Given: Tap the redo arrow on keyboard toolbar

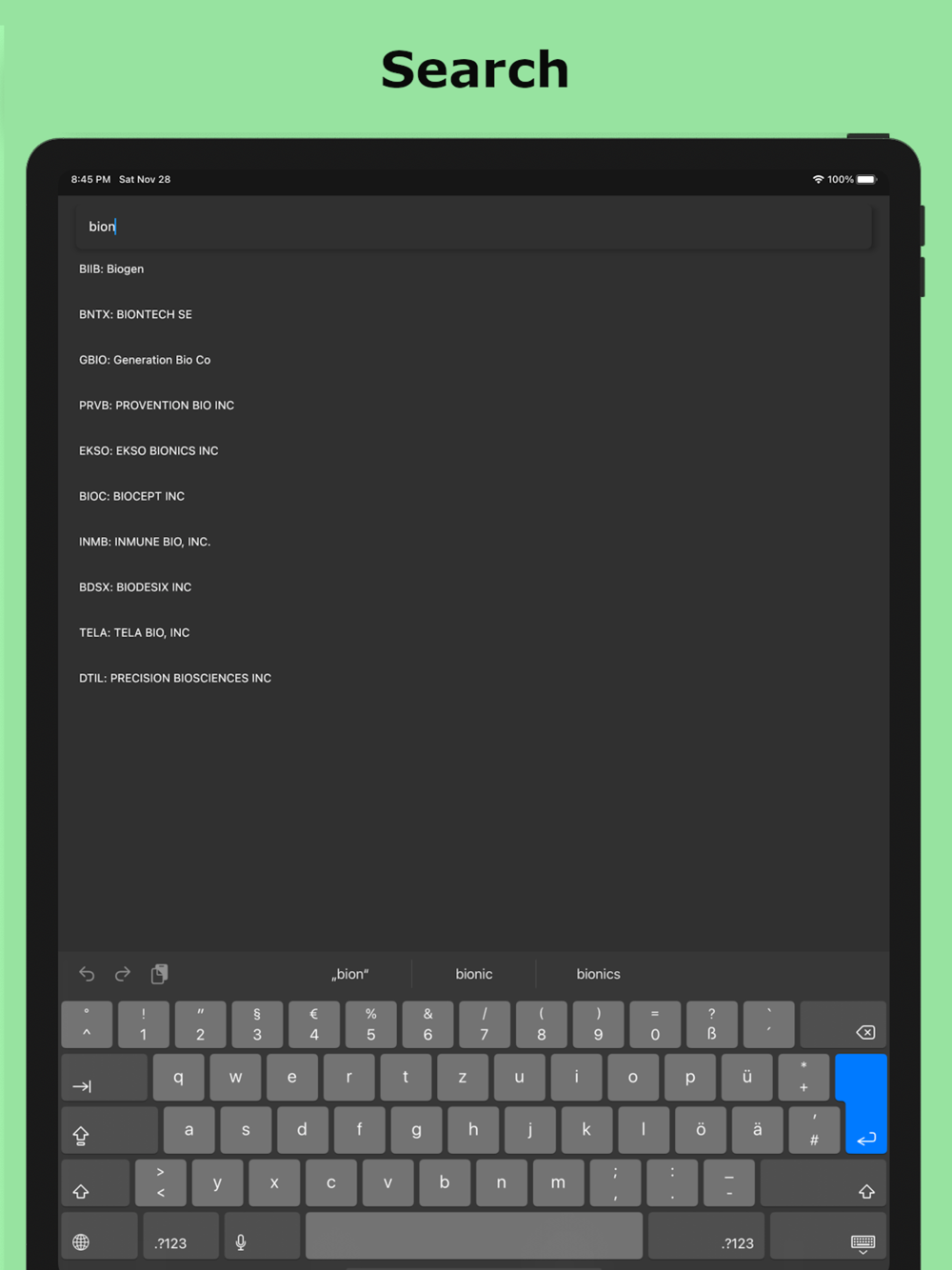Looking at the screenshot, I should (x=123, y=974).
